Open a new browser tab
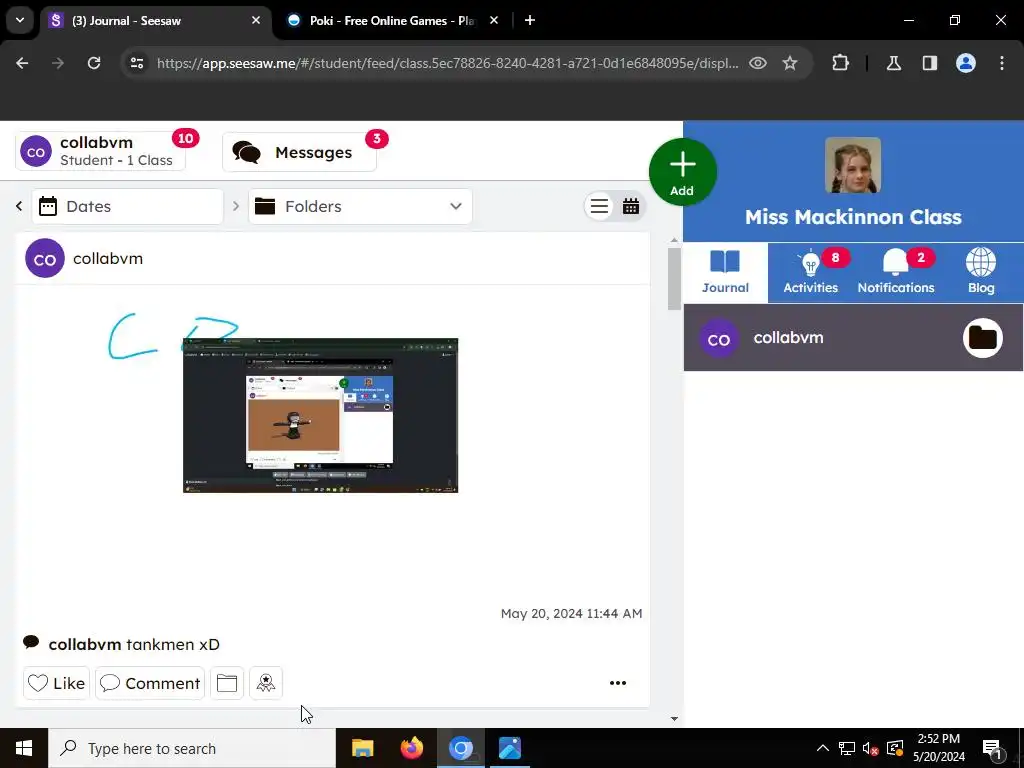Screen dimensions: 1024x768 coord(530,21)
